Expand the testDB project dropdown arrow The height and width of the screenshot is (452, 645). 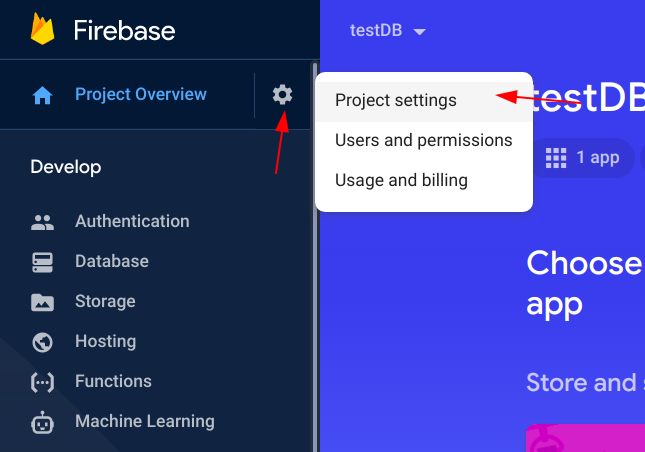pyautogui.click(x=419, y=32)
